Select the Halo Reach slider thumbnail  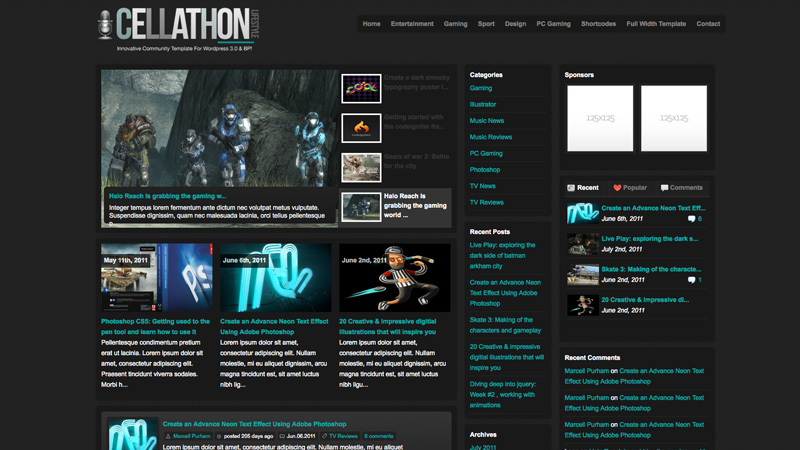click(x=361, y=207)
